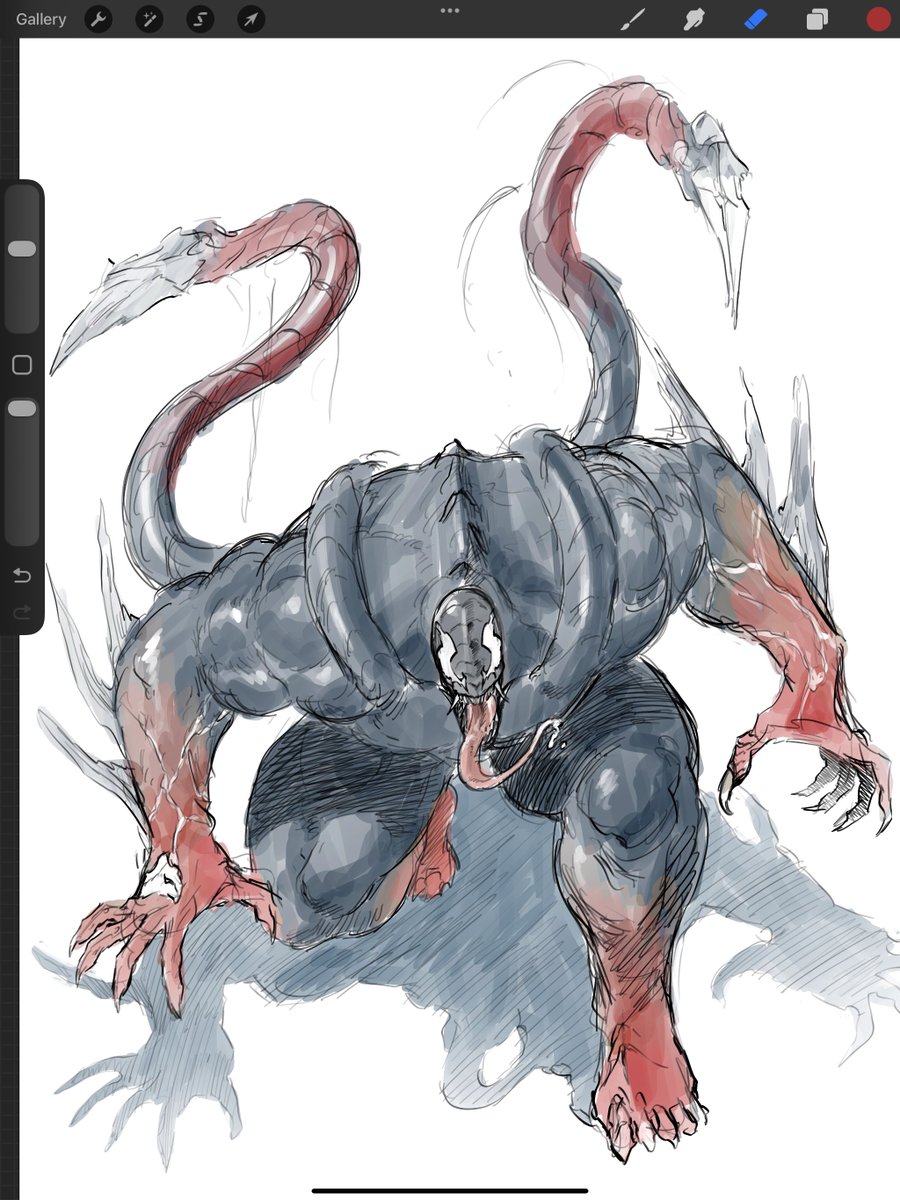Tap the square modify button in the sidebar

pos(22,365)
